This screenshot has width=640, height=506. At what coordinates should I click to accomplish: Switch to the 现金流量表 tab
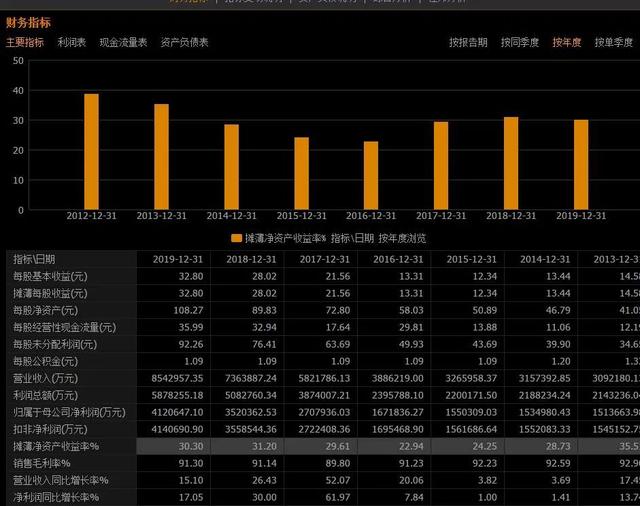(x=123, y=42)
